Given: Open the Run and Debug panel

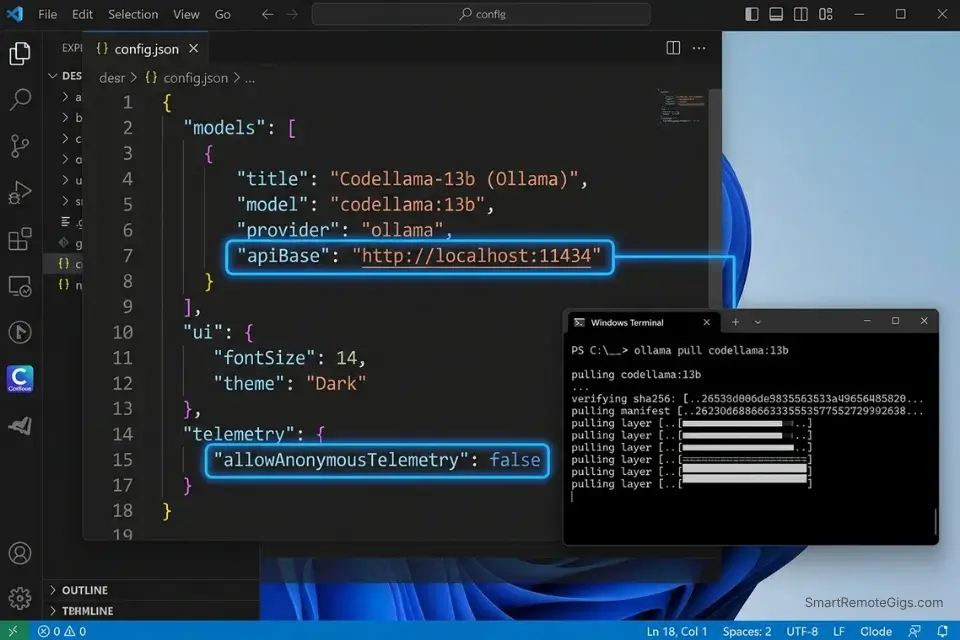Looking at the screenshot, I should [20, 193].
